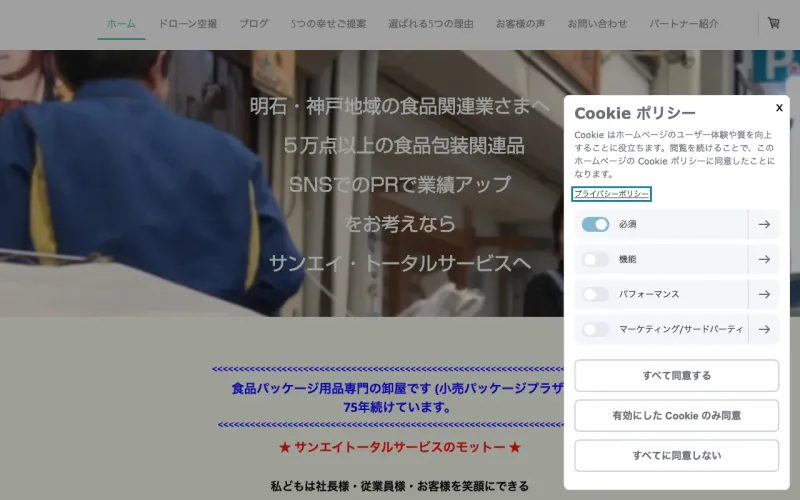Click the マーケティング/サードパーティ label text
800x500 pixels.
(x=681, y=329)
